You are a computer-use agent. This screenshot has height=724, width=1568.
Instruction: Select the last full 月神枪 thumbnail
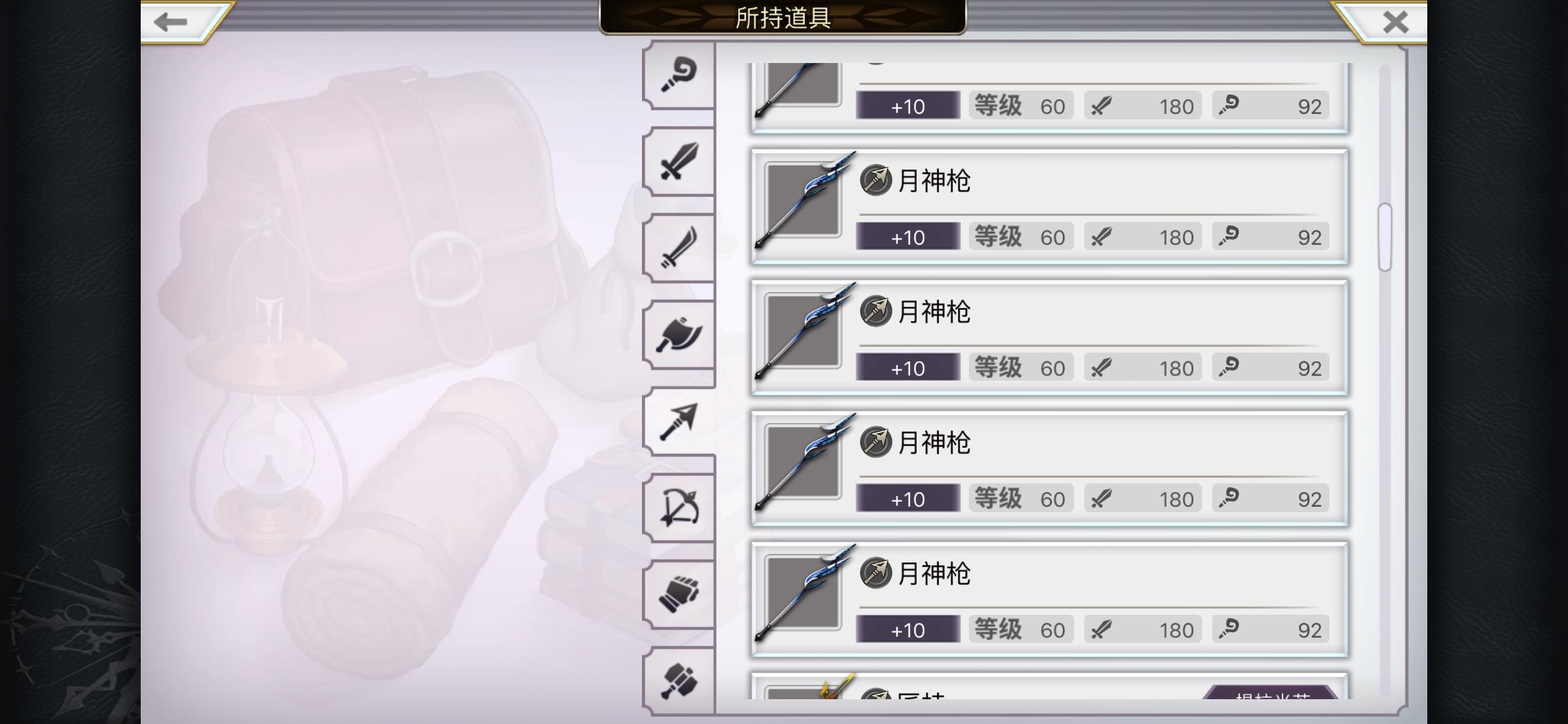coord(803,593)
